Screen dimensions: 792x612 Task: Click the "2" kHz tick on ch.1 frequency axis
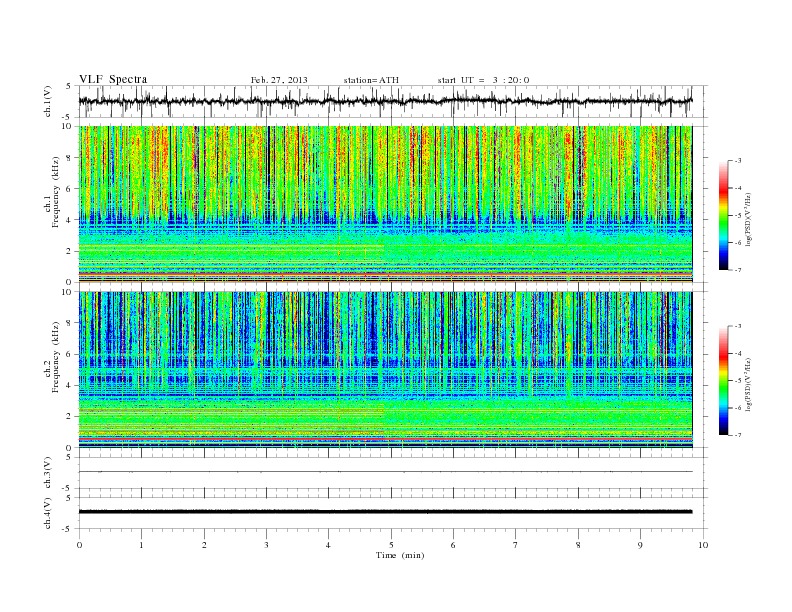(69, 251)
